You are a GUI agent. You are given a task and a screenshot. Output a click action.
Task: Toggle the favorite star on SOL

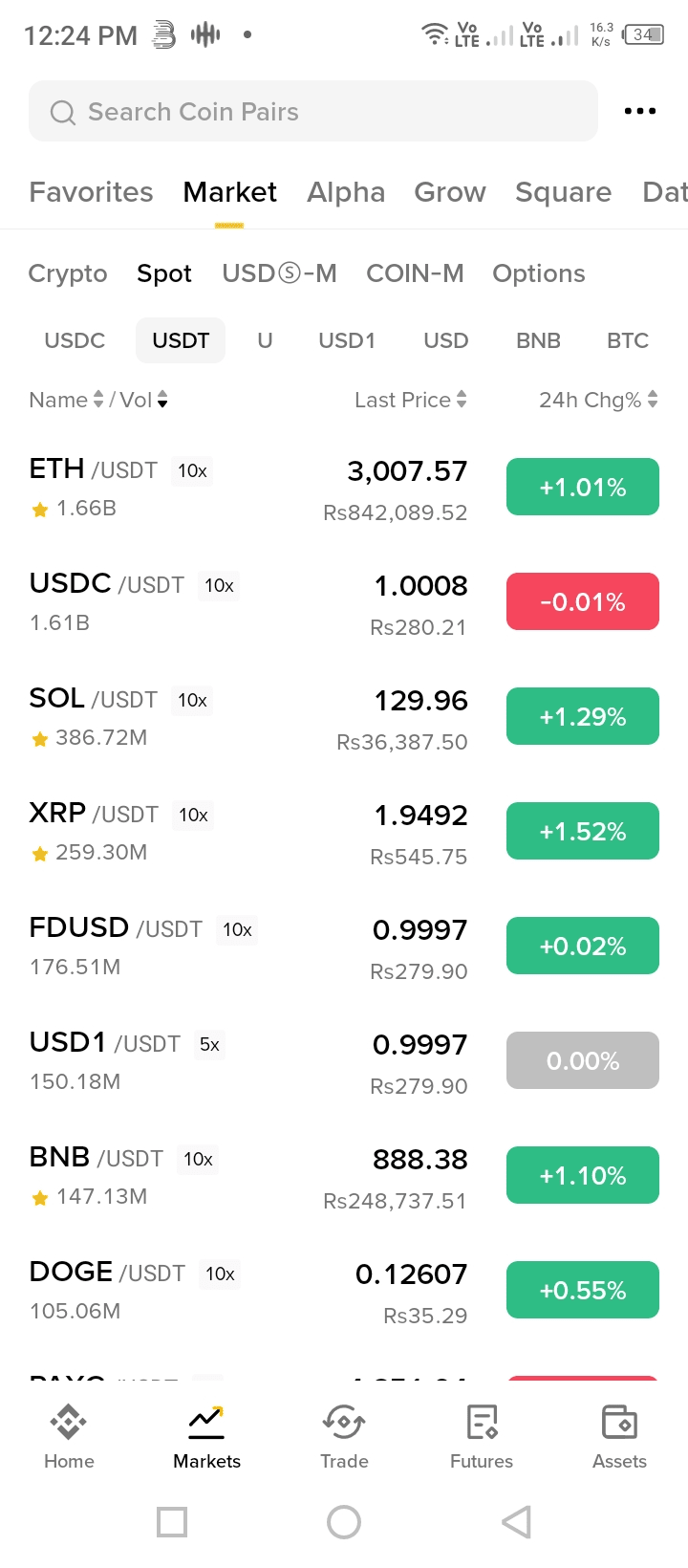point(40,739)
